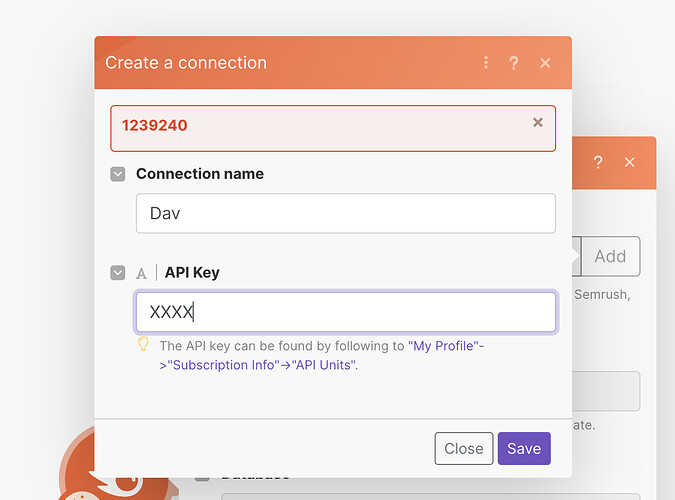The width and height of the screenshot is (675, 500).
Task: Collapse the Connection name field section
Action: point(118,174)
